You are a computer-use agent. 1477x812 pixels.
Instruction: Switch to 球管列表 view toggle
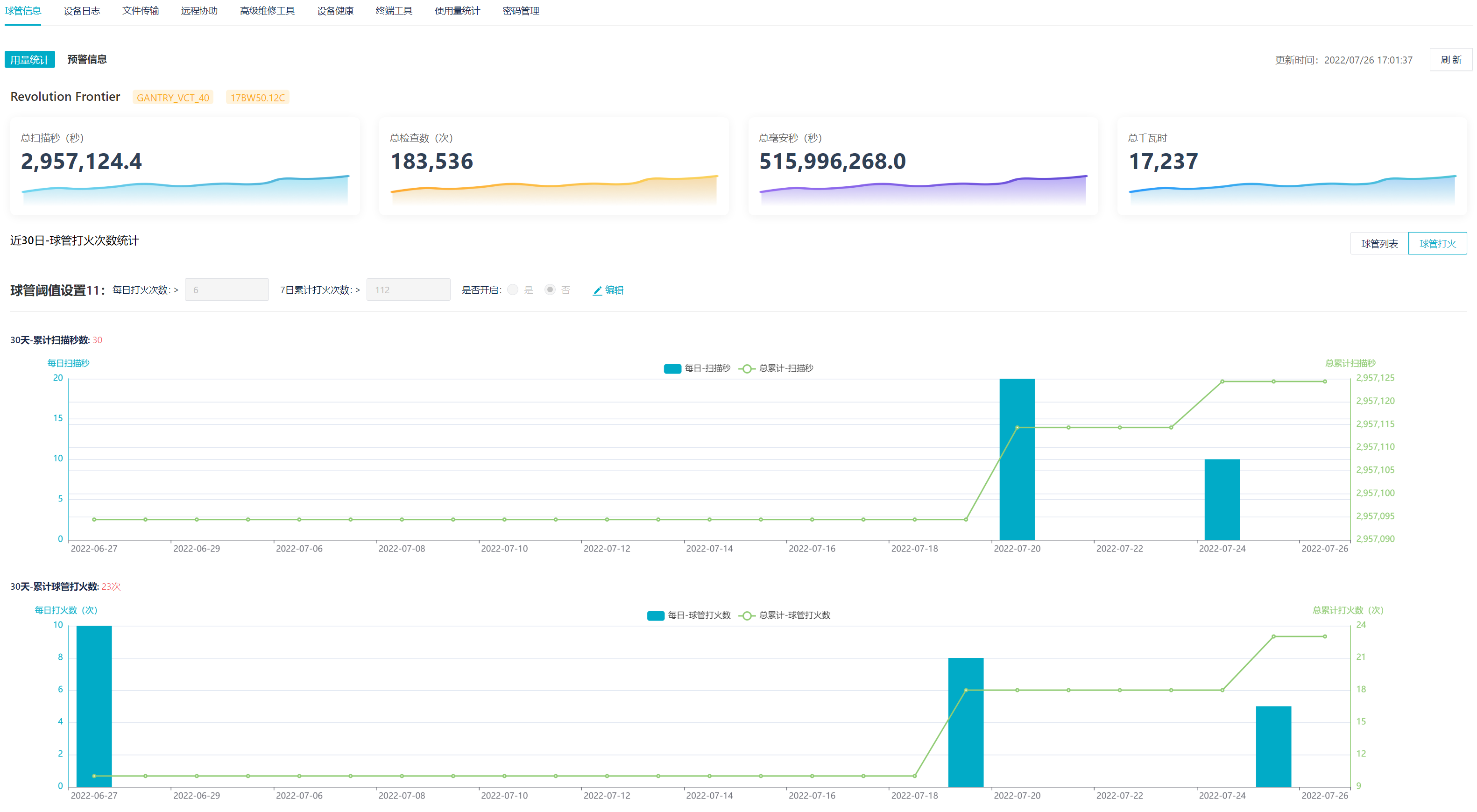(1379, 244)
